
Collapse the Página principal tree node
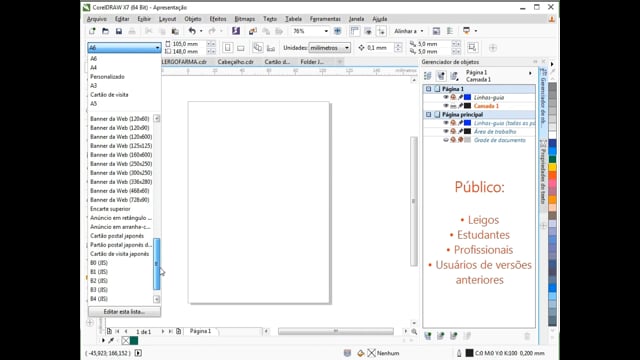[x=428, y=114]
